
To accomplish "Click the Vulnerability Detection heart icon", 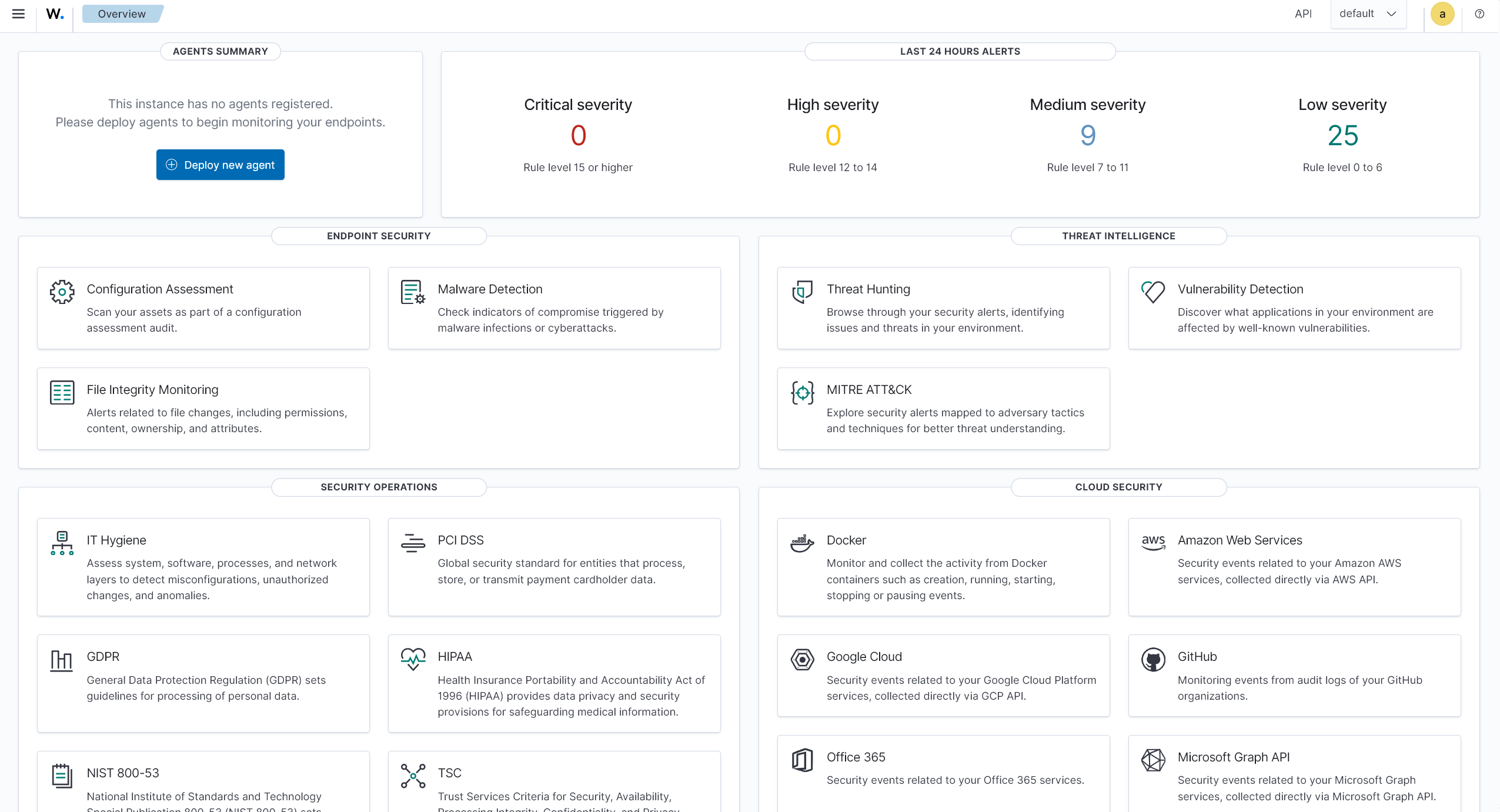I will (x=1152, y=292).
